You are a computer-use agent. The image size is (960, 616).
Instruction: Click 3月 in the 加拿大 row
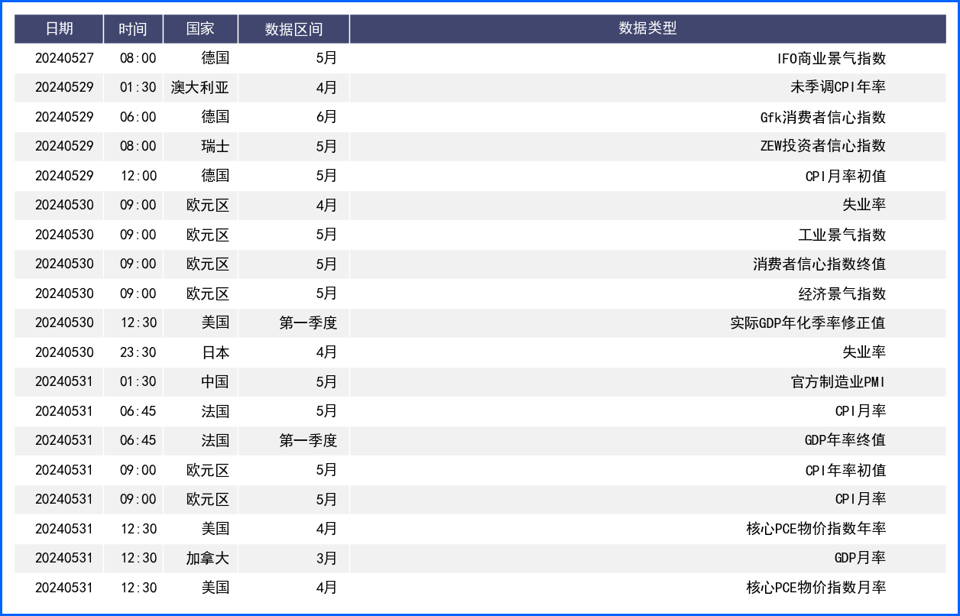[x=326, y=558]
